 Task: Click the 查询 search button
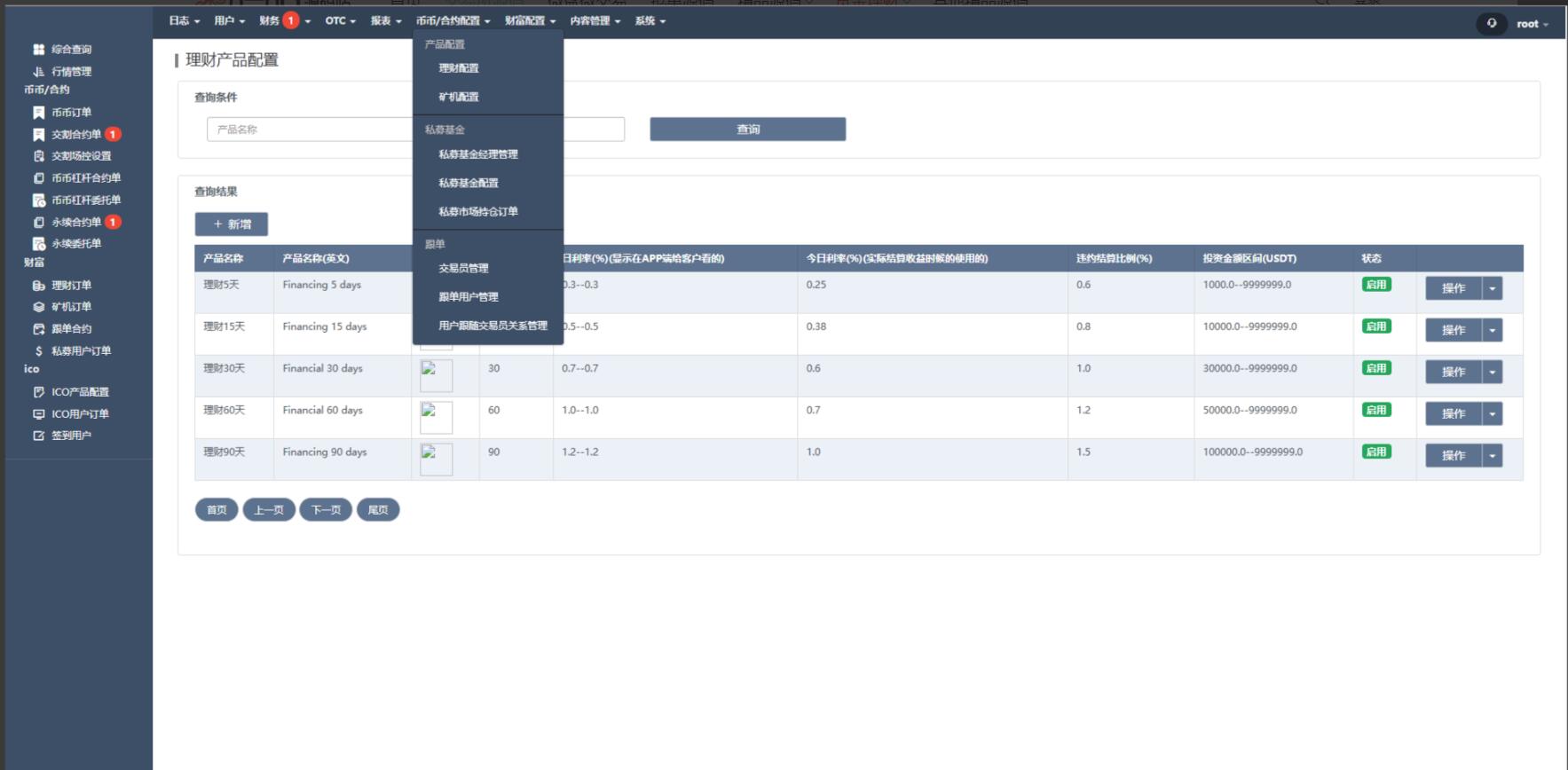(747, 130)
